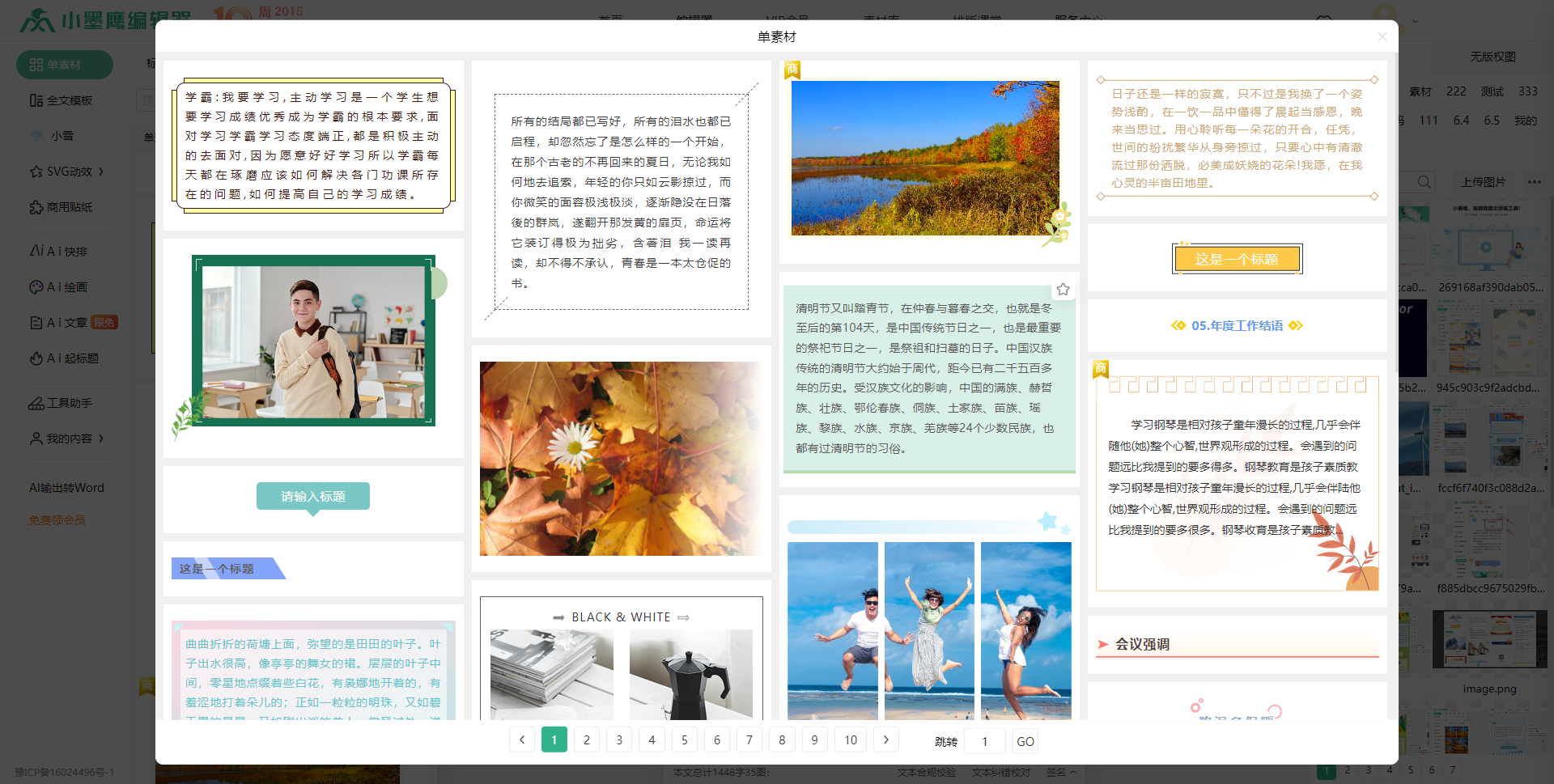Select page 5 in pagination
The width and height of the screenshot is (1554, 784).
(685, 740)
